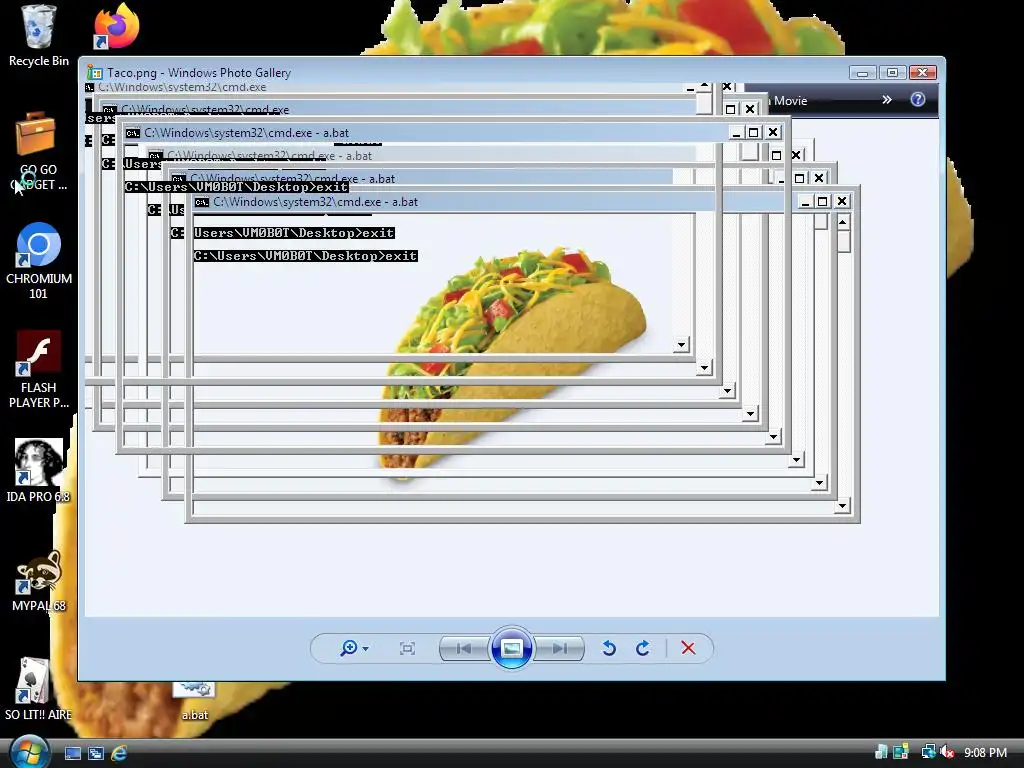The width and height of the screenshot is (1024, 768).
Task: Open the Windows Start orb
Action: click(29, 752)
